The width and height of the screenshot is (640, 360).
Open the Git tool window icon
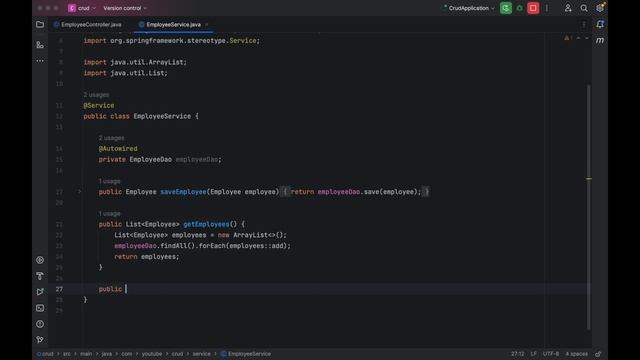coord(40,340)
